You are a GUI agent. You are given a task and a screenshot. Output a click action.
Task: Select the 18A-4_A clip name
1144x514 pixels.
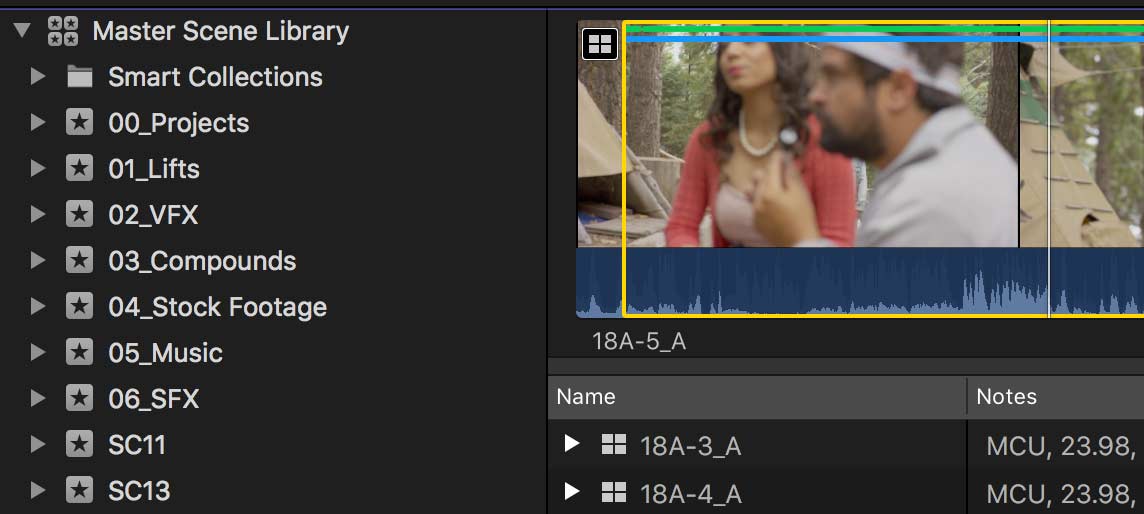(x=691, y=494)
